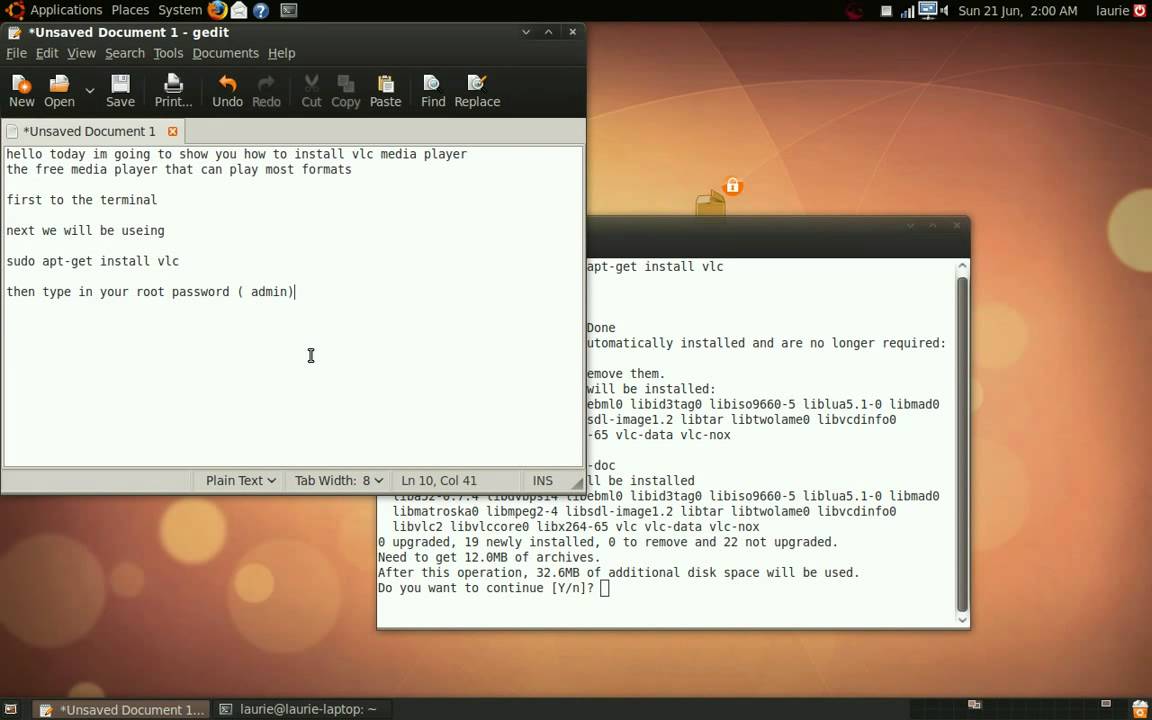Open the Search menu
The width and height of the screenshot is (1152, 720).
pyautogui.click(x=125, y=53)
